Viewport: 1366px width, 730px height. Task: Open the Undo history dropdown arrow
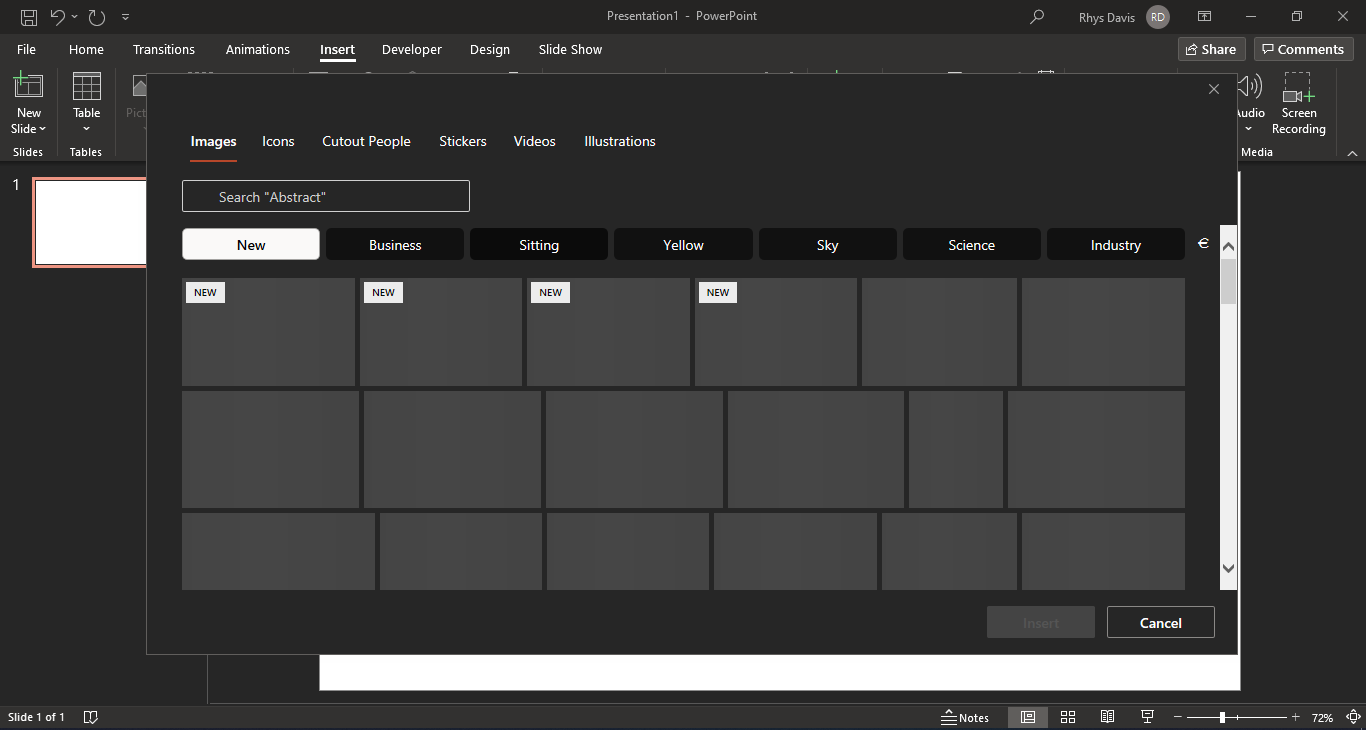74,17
